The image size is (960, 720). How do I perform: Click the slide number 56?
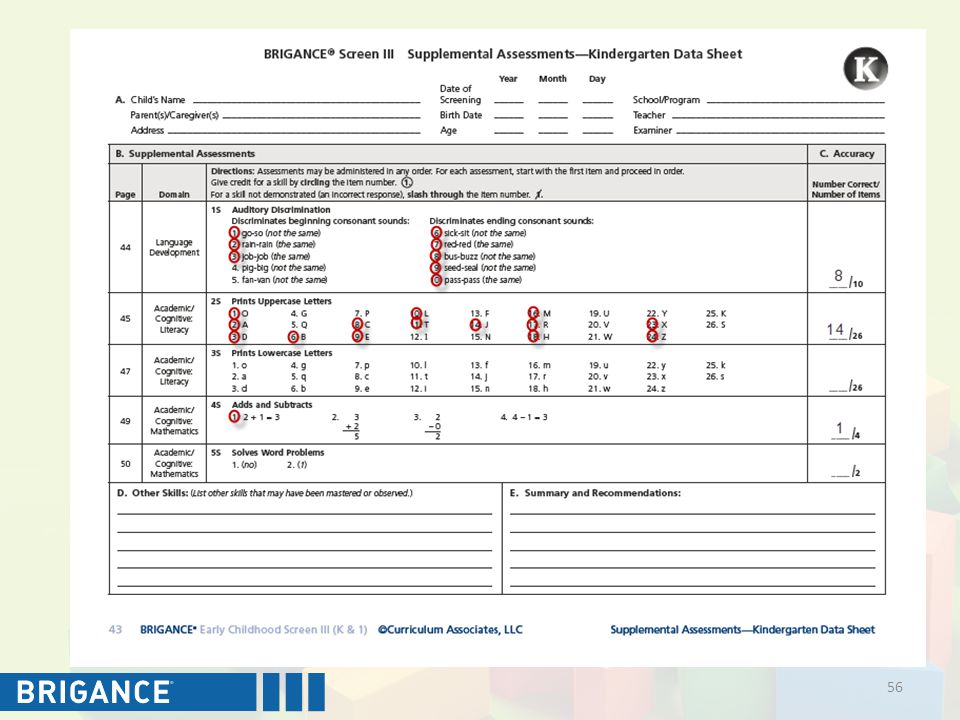pos(894,687)
